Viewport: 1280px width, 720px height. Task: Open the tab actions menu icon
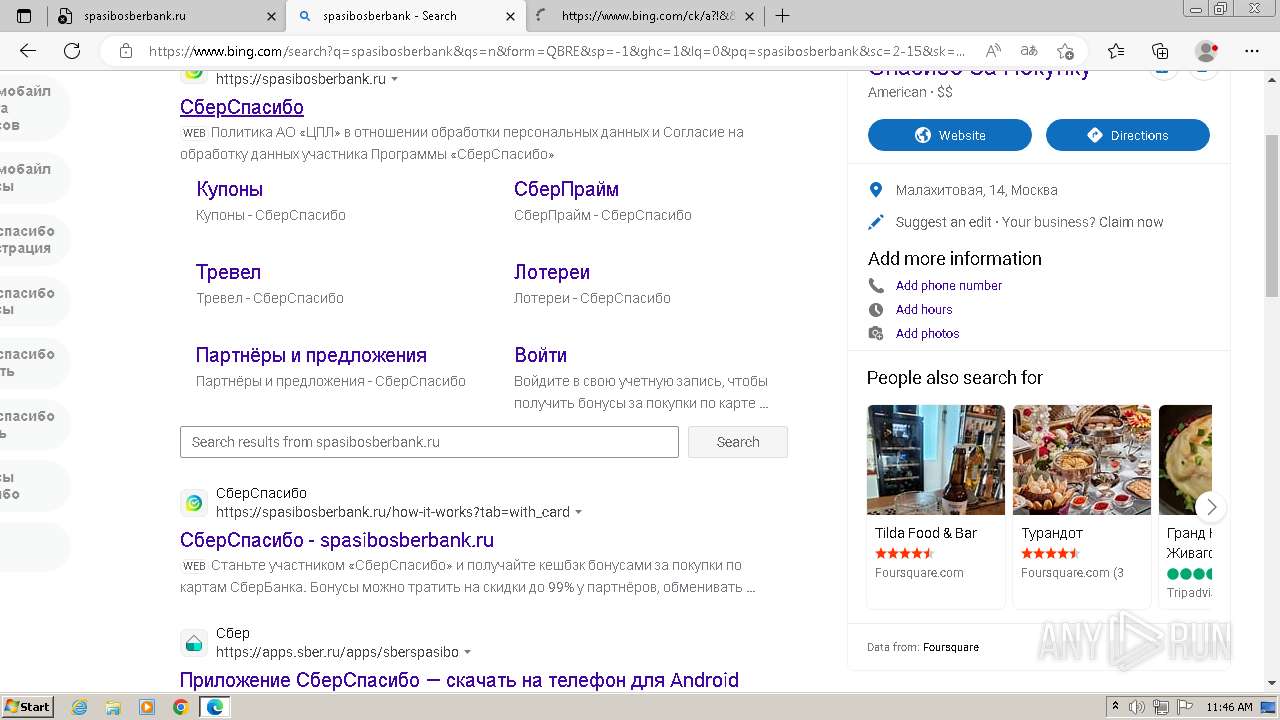coord(24,16)
